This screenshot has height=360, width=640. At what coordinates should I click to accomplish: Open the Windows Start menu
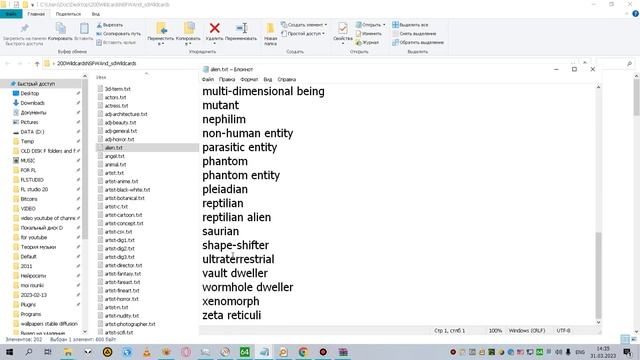click(x=9, y=352)
